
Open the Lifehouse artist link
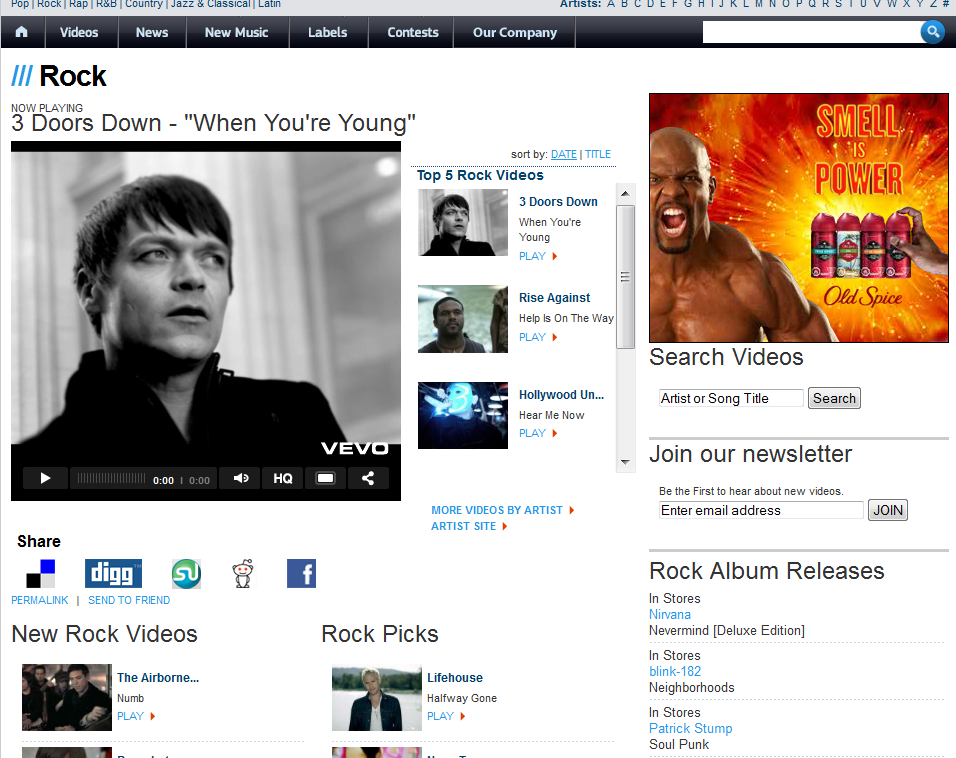point(455,678)
